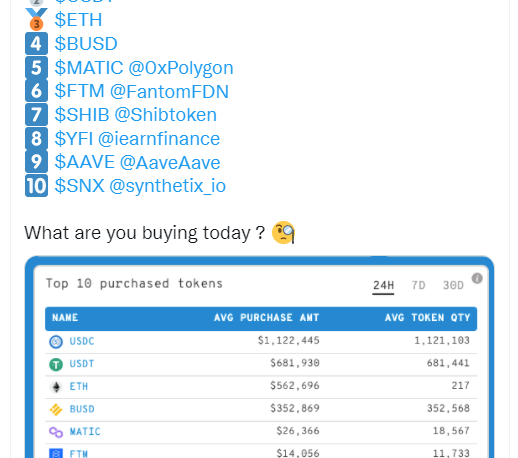Open the $ETH cashtag link
The image size is (518, 458).
click(78, 20)
